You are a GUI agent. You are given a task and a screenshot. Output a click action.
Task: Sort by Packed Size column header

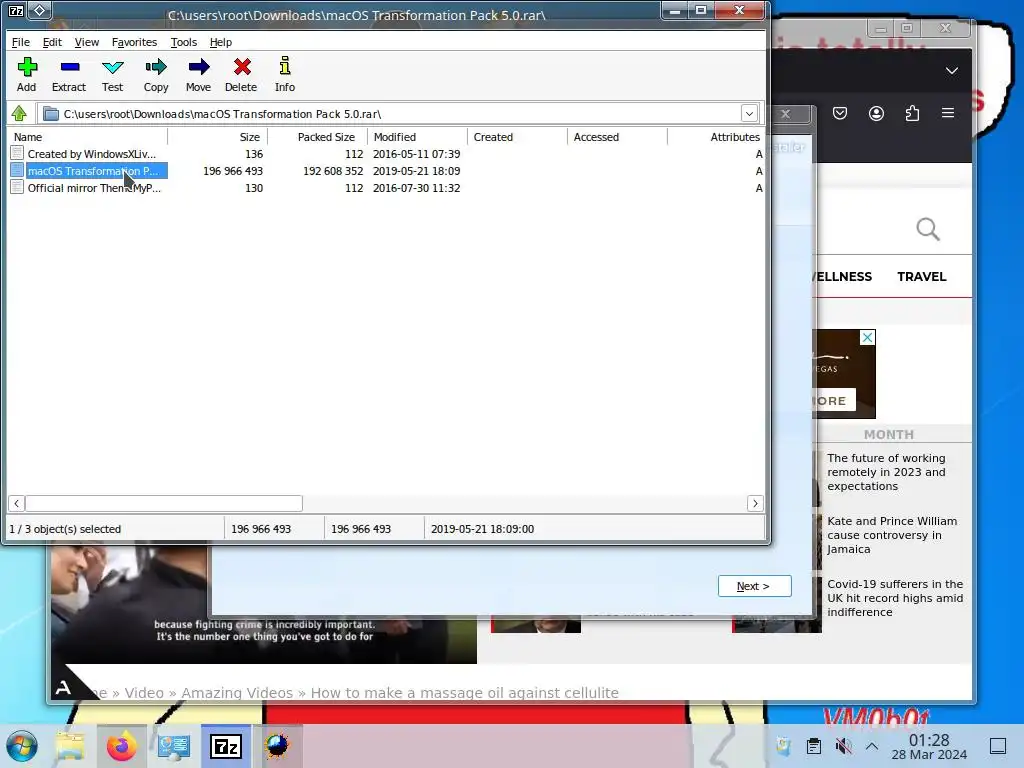click(x=318, y=137)
